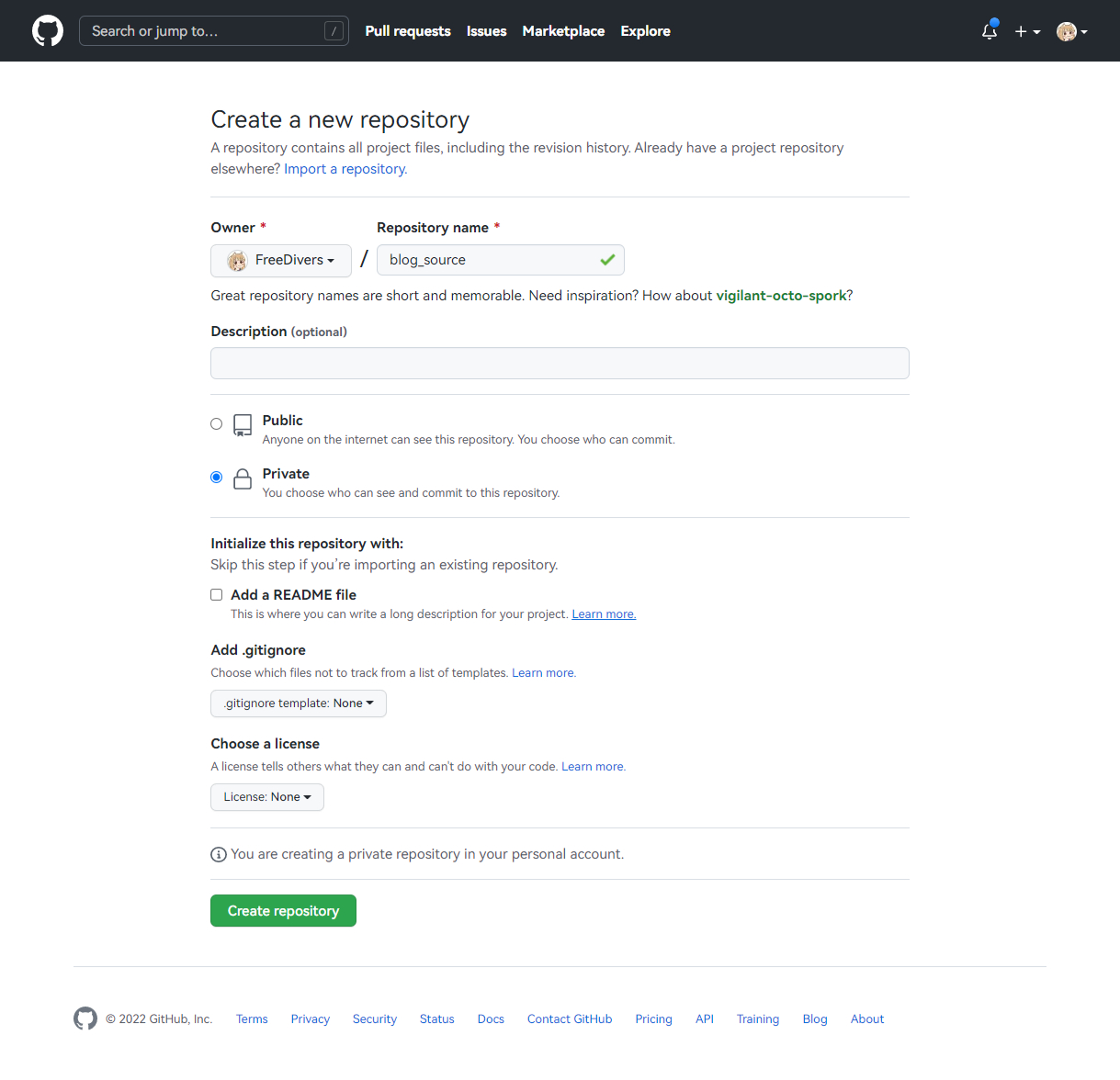Open the Privacy footer link
The width and height of the screenshot is (1120, 1080).
[311, 1019]
